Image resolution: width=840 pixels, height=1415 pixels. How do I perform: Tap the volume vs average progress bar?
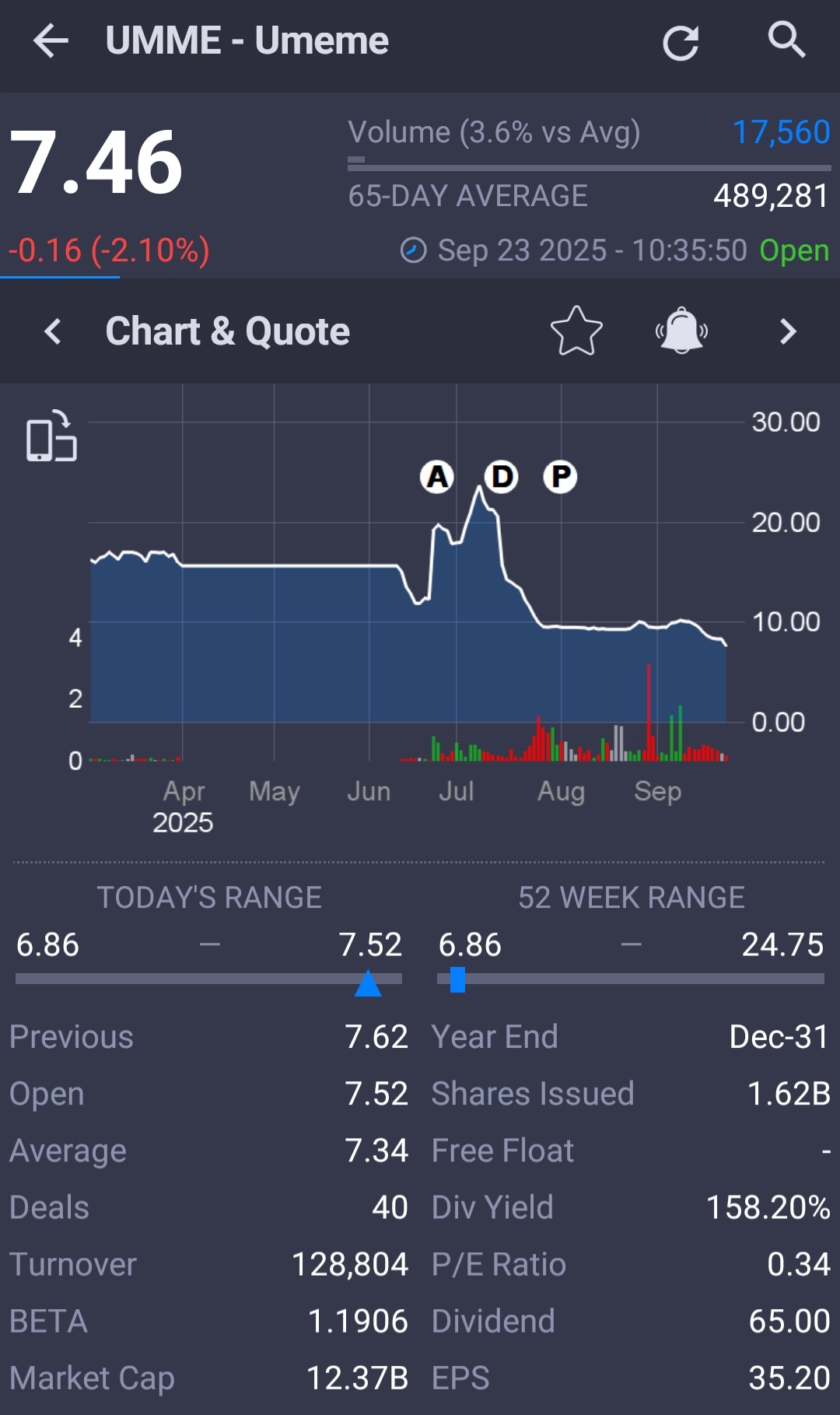[590, 163]
